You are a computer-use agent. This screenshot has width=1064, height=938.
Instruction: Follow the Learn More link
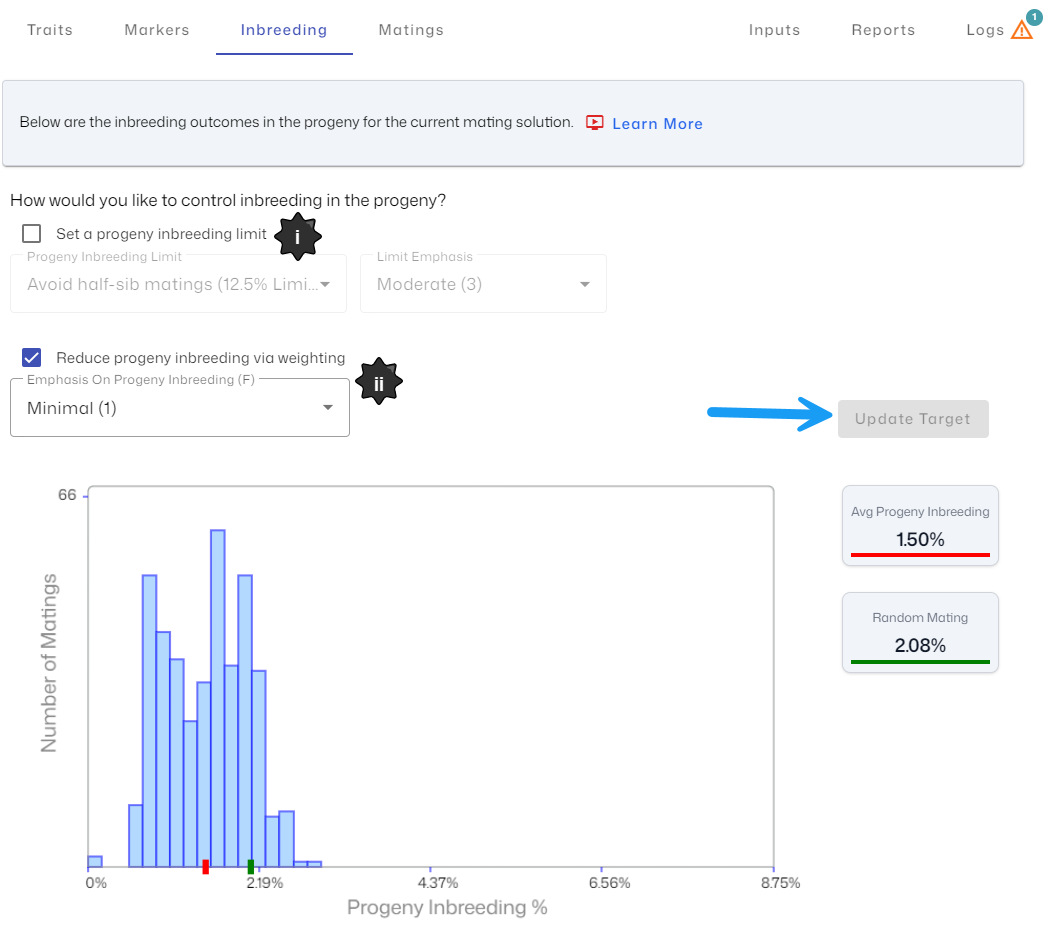(x=657, y=124)
